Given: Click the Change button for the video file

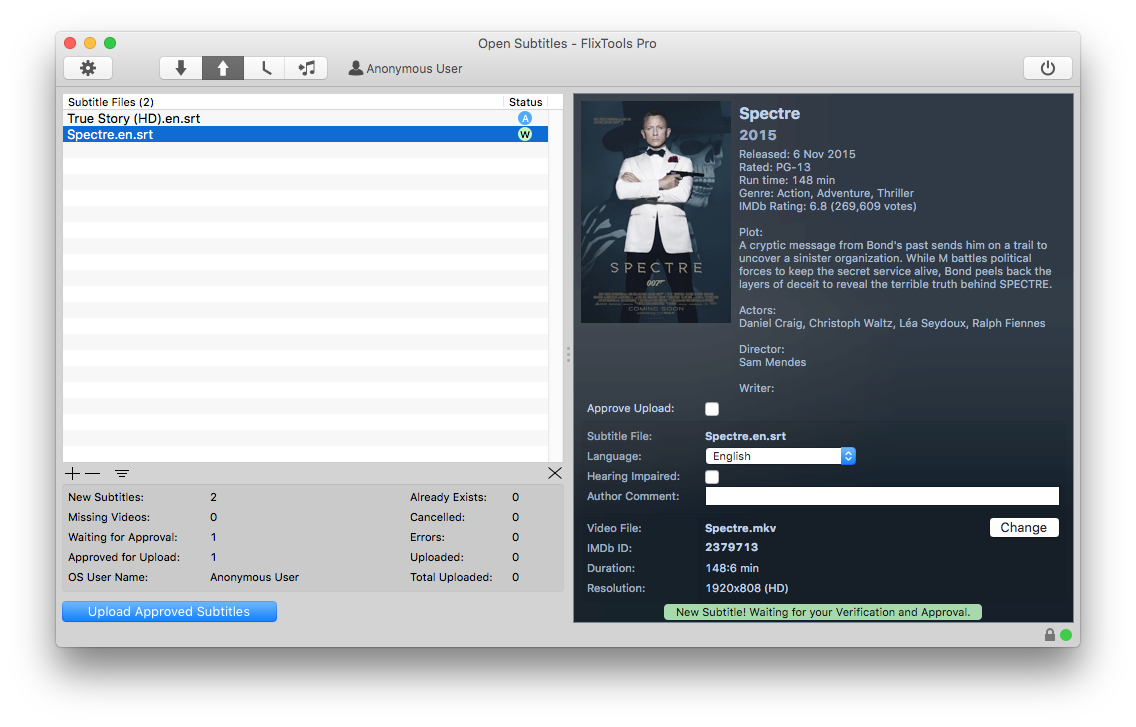Looking at the screenshot, I should (1024, 528).
